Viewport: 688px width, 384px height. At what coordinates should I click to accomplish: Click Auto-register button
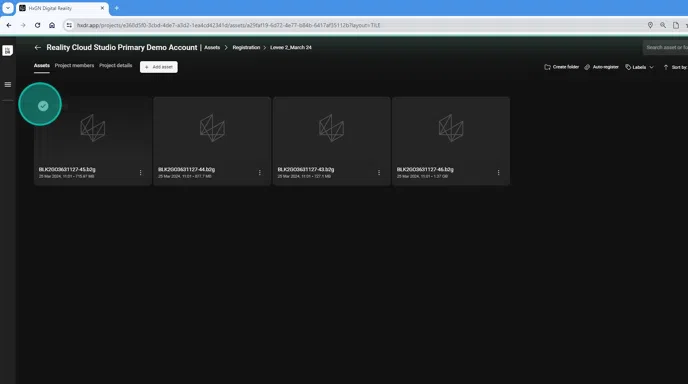click(x=601, y=67)
